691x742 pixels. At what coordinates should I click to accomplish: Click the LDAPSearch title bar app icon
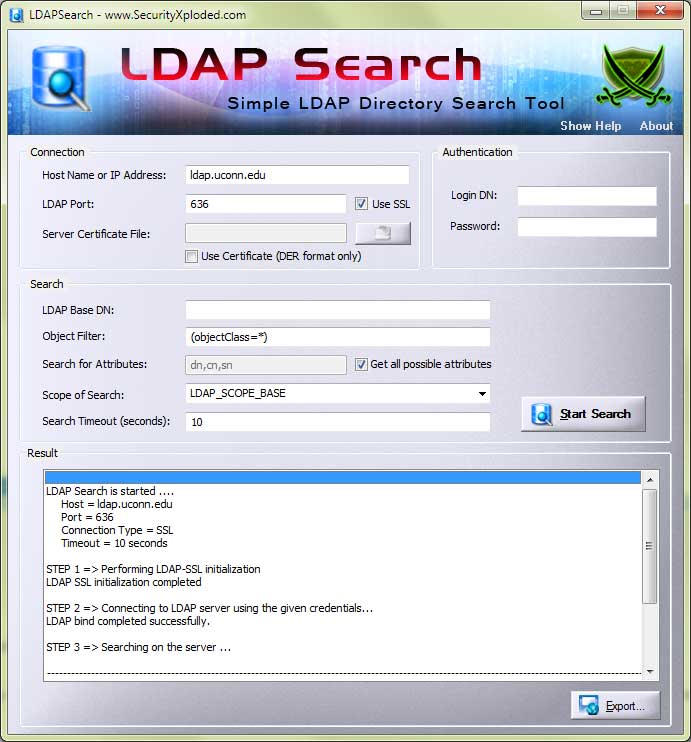(16, 15)
